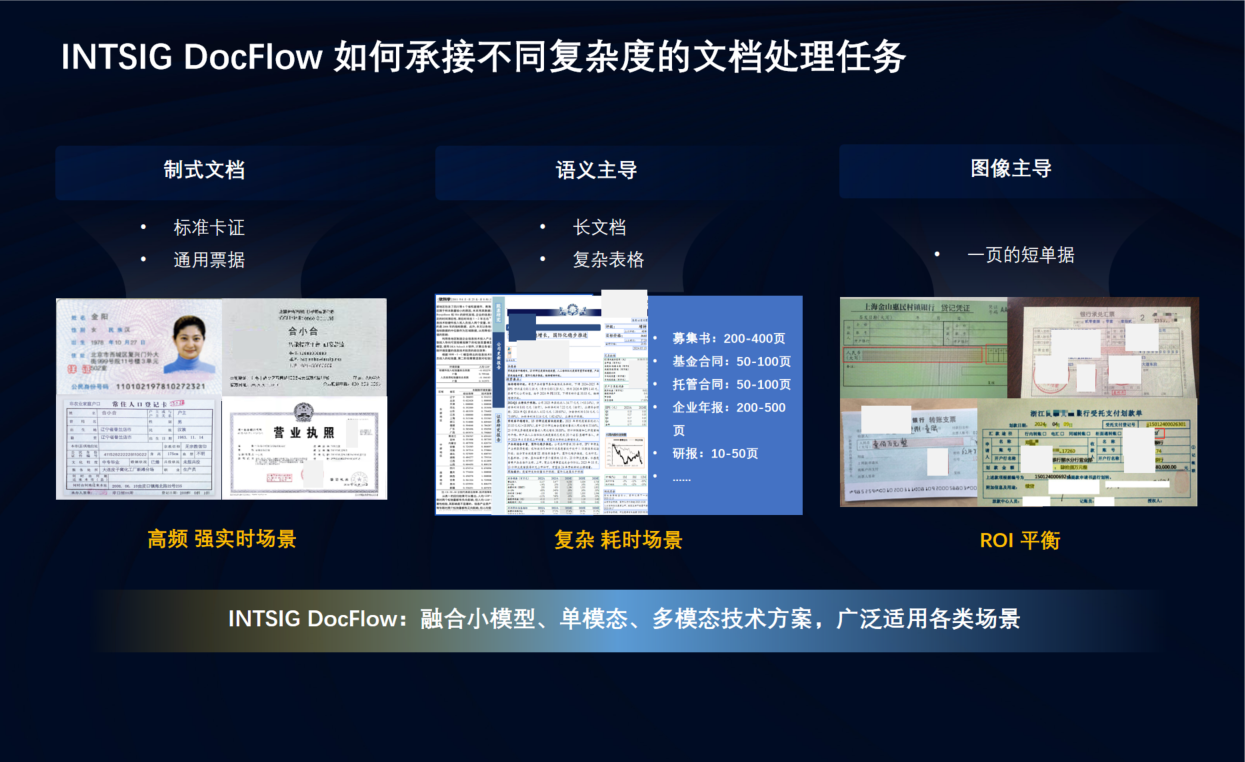Click the orange ROI 平衡 label
This screenshot has height=762, width=1245.
[1019, 540]
